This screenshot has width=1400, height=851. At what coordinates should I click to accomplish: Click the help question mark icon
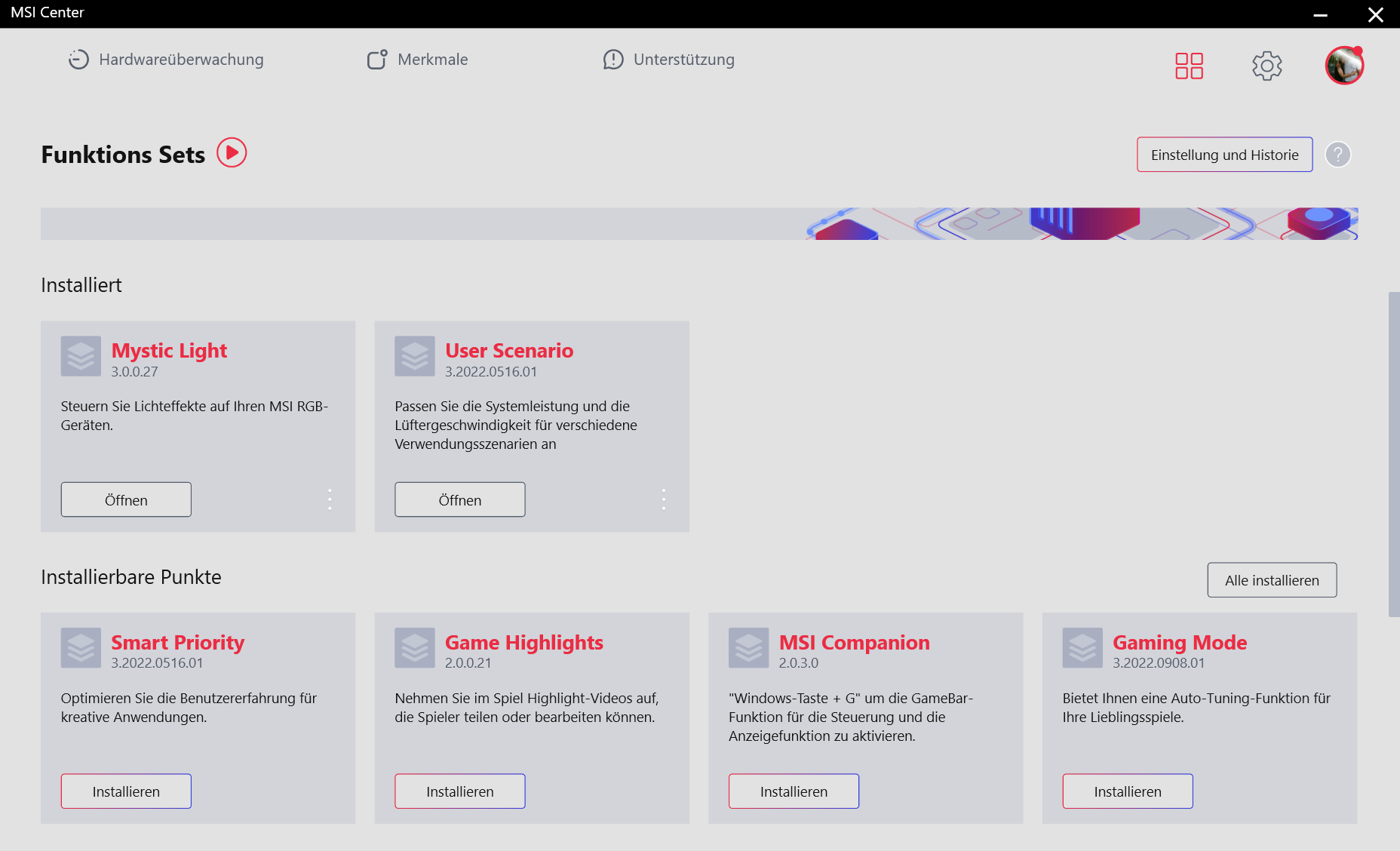pos(1337,155)
